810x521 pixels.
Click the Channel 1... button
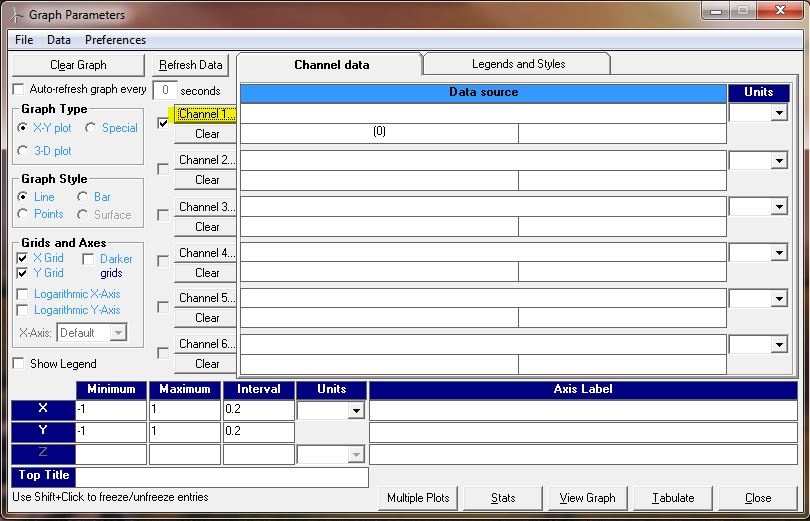tap(206, 114)
